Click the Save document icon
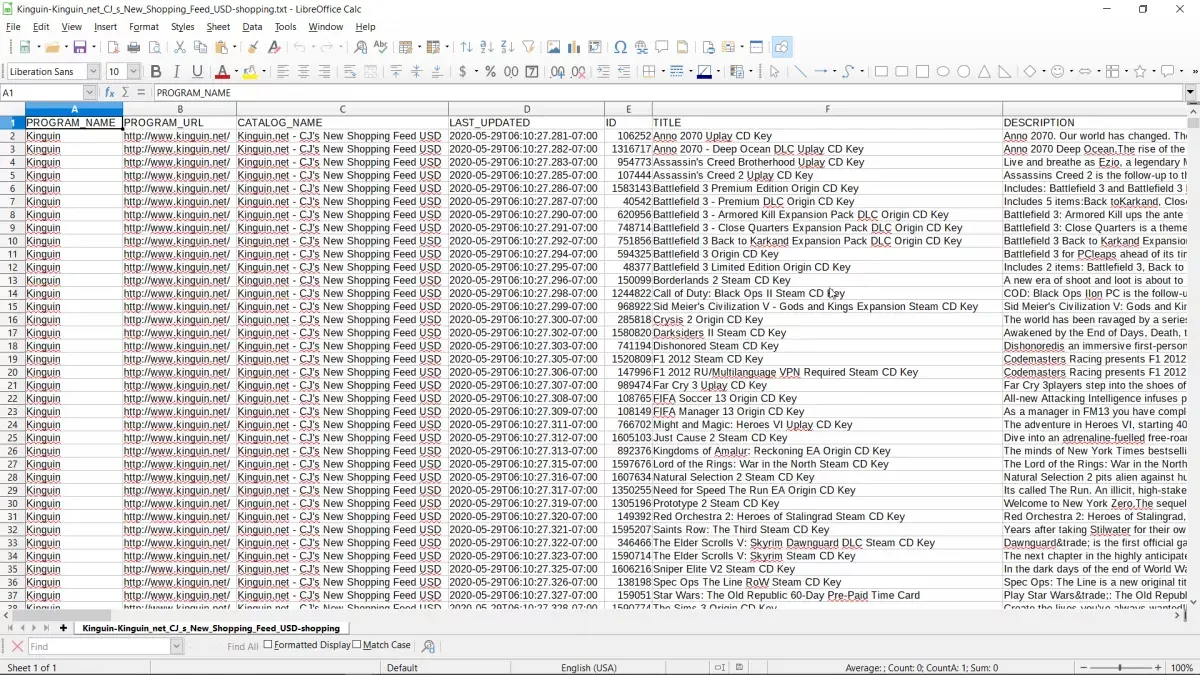The height and width of the screenshot is (675, 1200). (x=79, y=47)
